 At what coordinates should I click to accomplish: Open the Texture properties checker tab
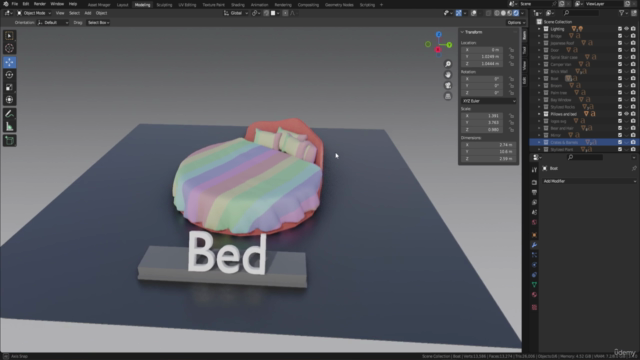coord(534,307)
